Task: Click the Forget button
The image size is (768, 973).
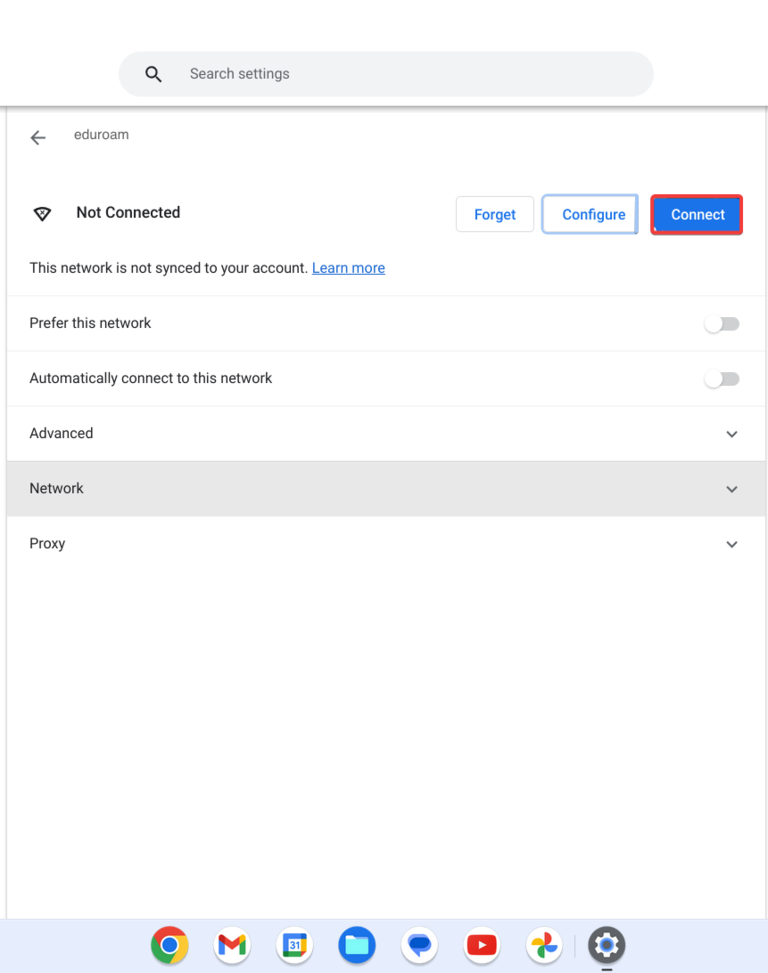Action: click(495, 215)
